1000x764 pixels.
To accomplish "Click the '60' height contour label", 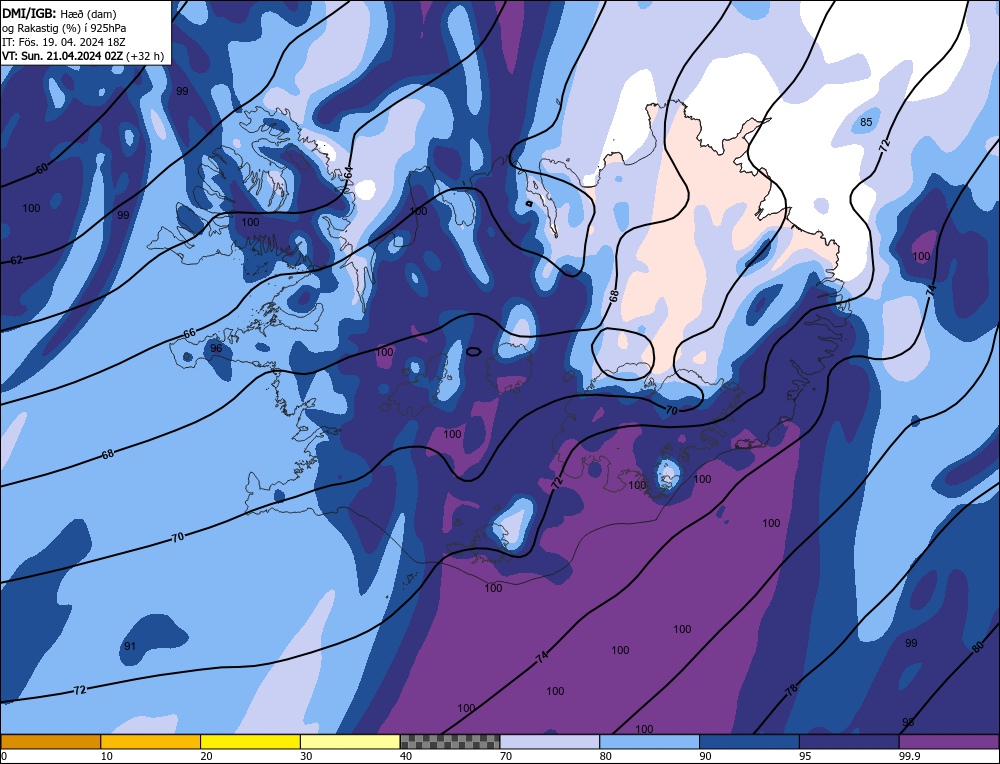I will [42, 168].
